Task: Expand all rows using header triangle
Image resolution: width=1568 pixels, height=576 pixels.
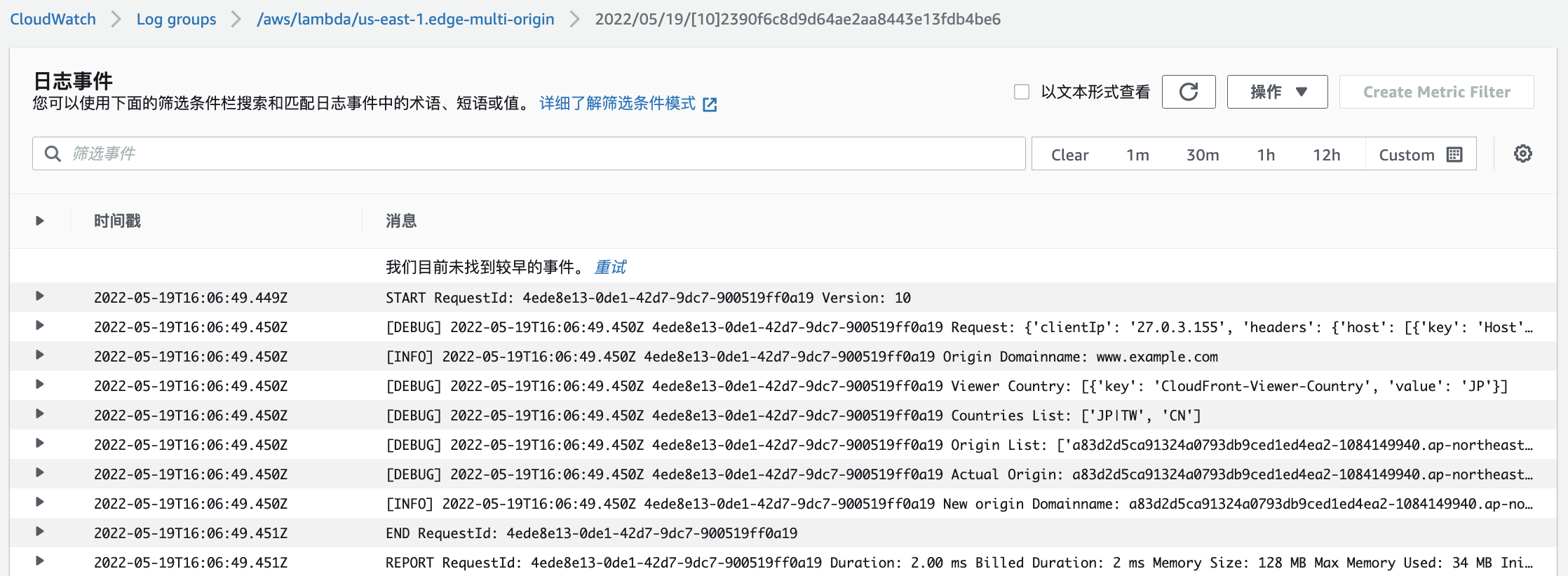Action: 40,221
